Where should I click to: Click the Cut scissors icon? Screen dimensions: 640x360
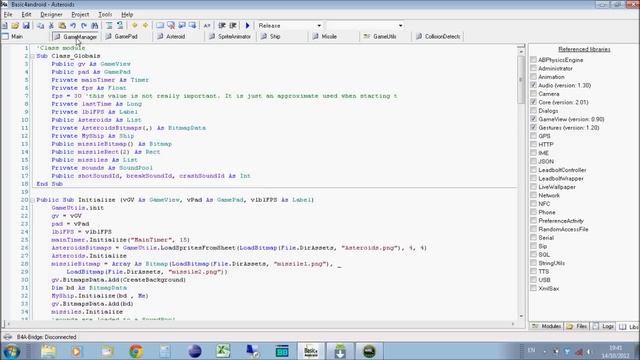pyautogui.click(x=51, y=25)
